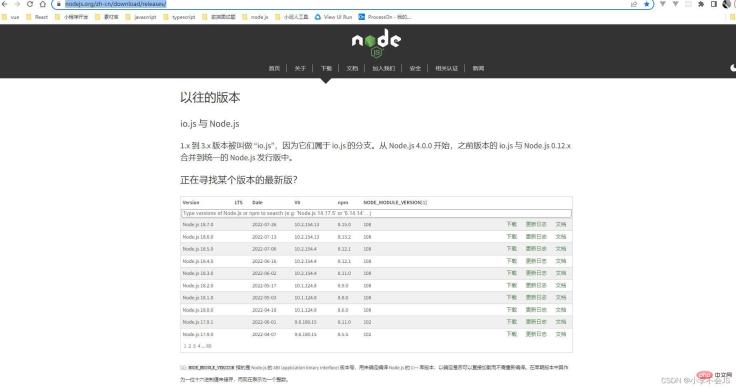
Task: Select the Node.js 18.5.0 version cell
Action: (198, 249)
